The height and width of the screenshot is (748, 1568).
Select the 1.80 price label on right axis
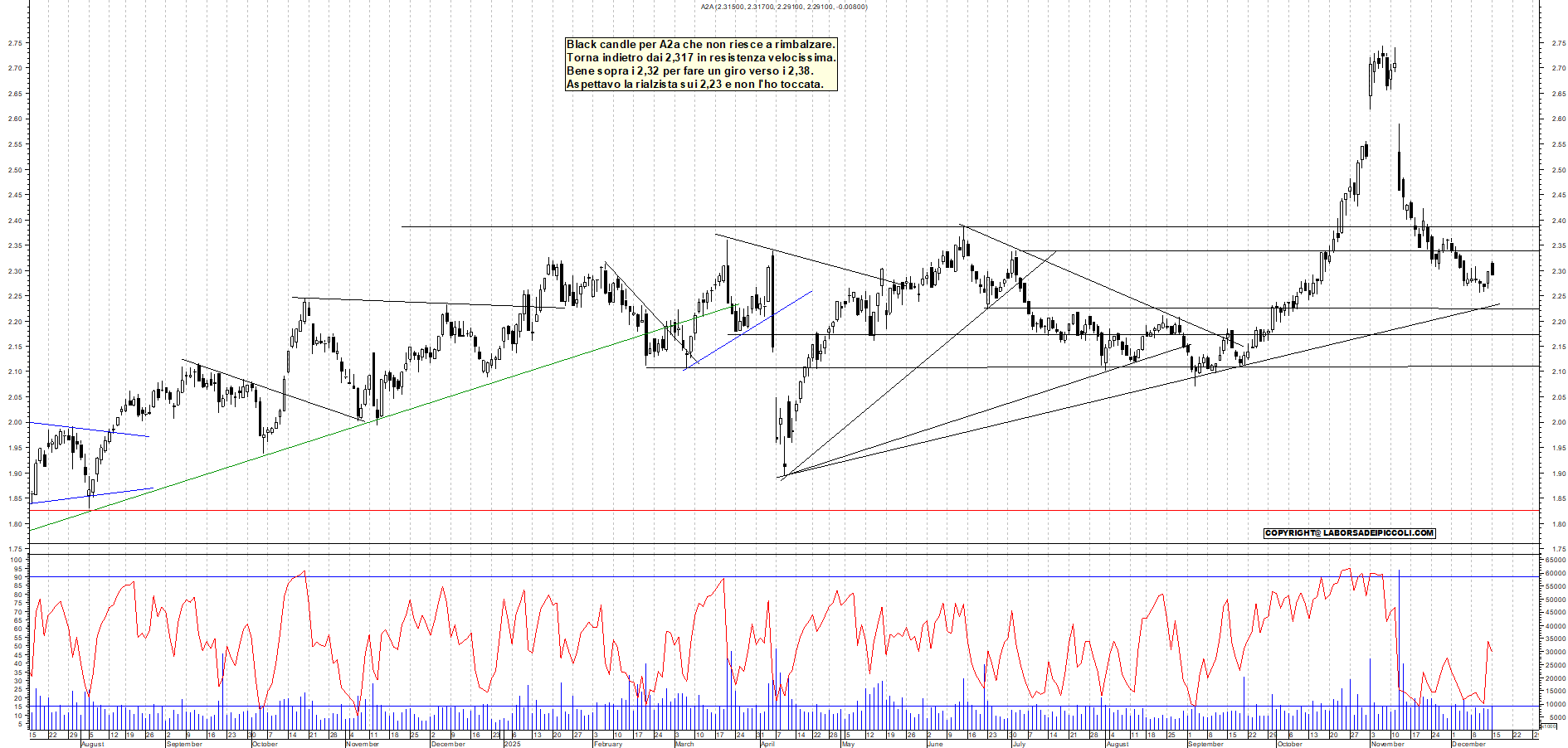click(x=1557, y=524)
